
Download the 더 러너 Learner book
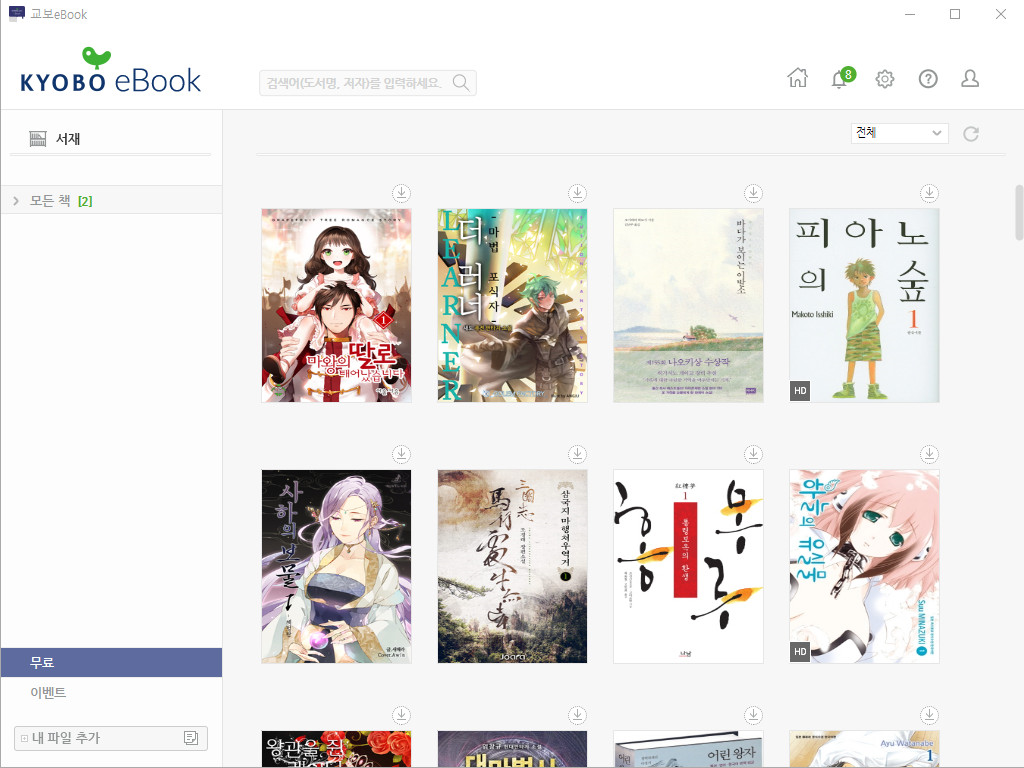coord(577,193)
